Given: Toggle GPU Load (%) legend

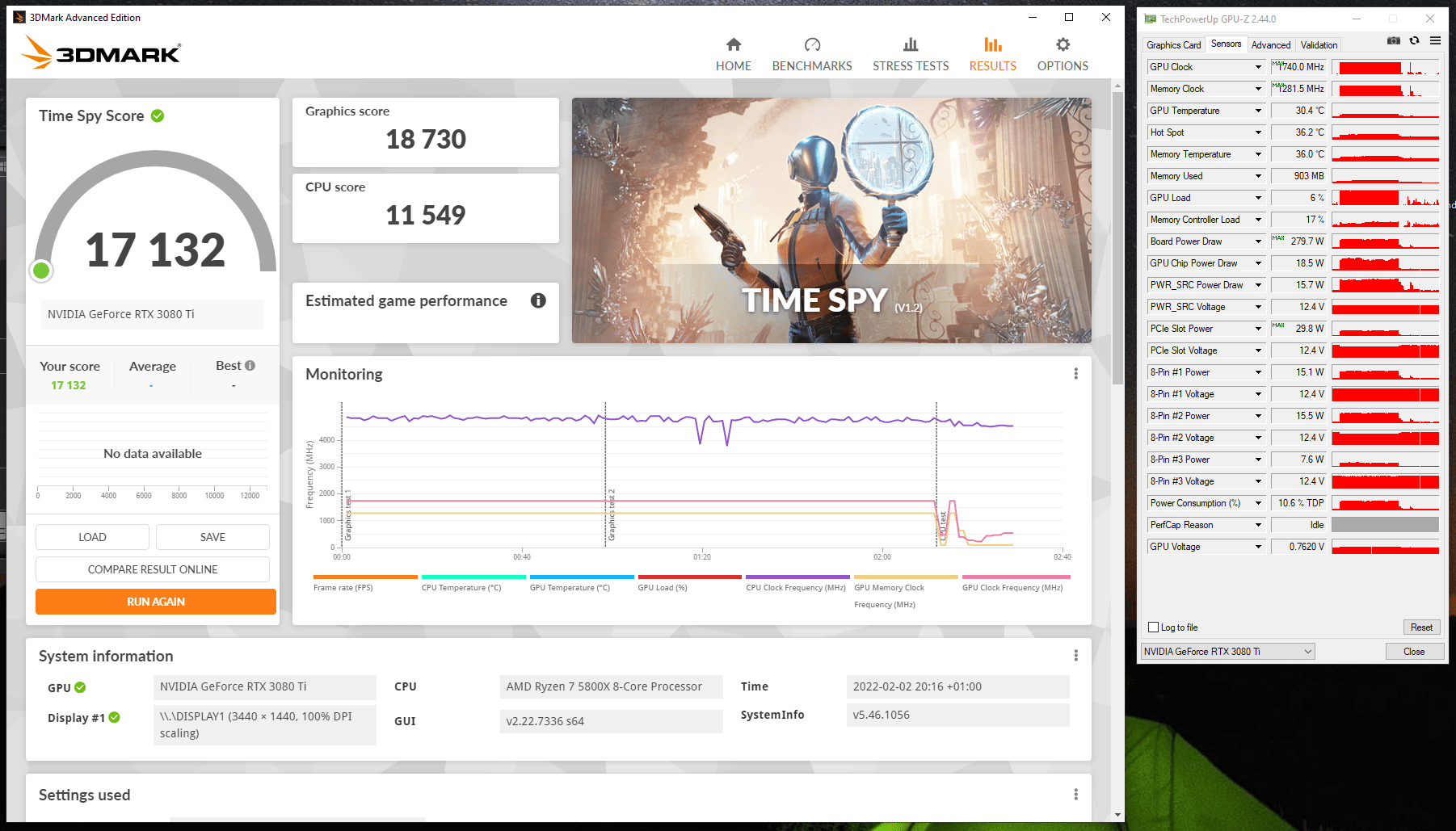Looking at the screenshot, I should 689,582.
